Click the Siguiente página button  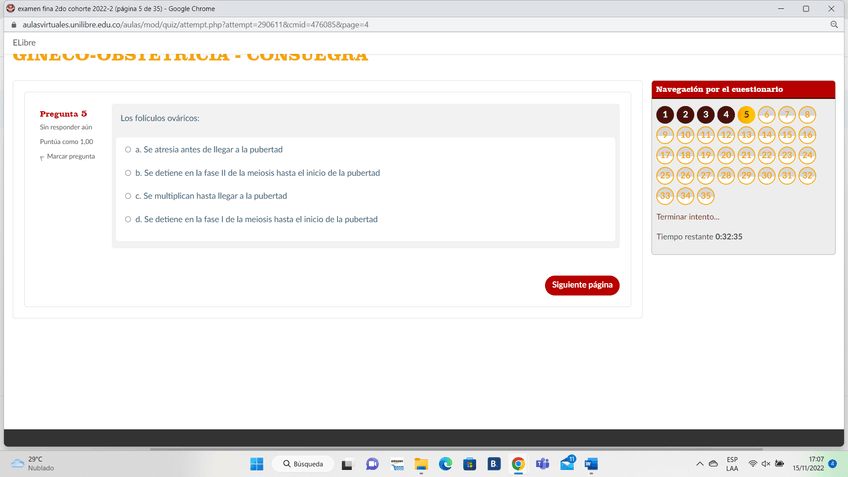click(582, 285)
